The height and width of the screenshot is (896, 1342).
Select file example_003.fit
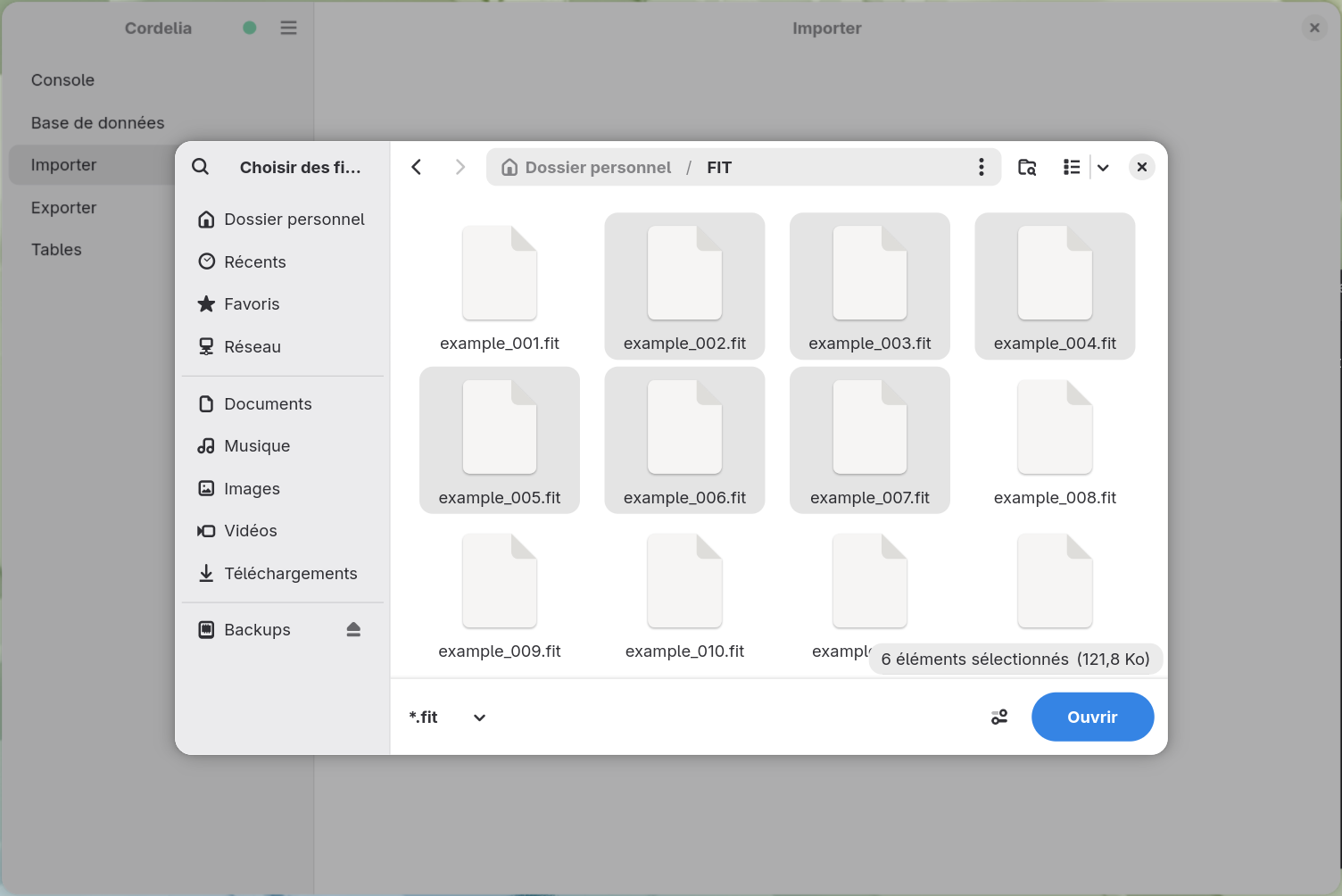point(870,286)
